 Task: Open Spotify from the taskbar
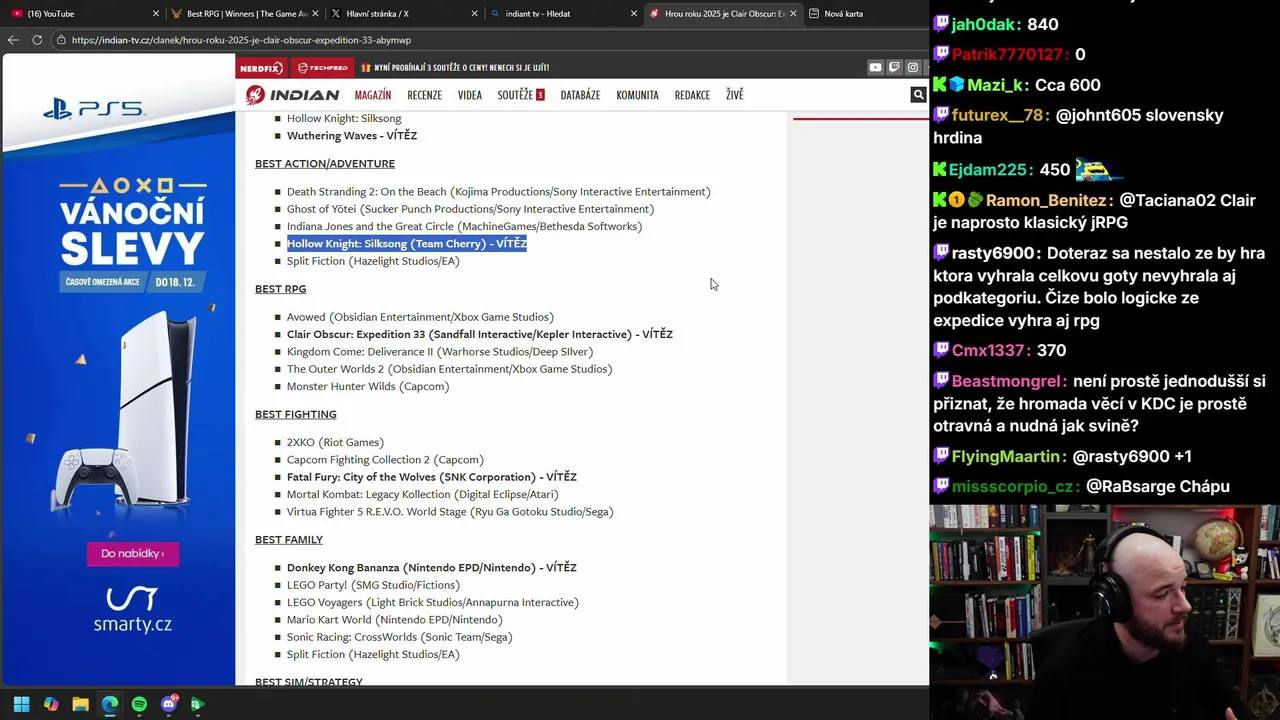pos(139,704)
